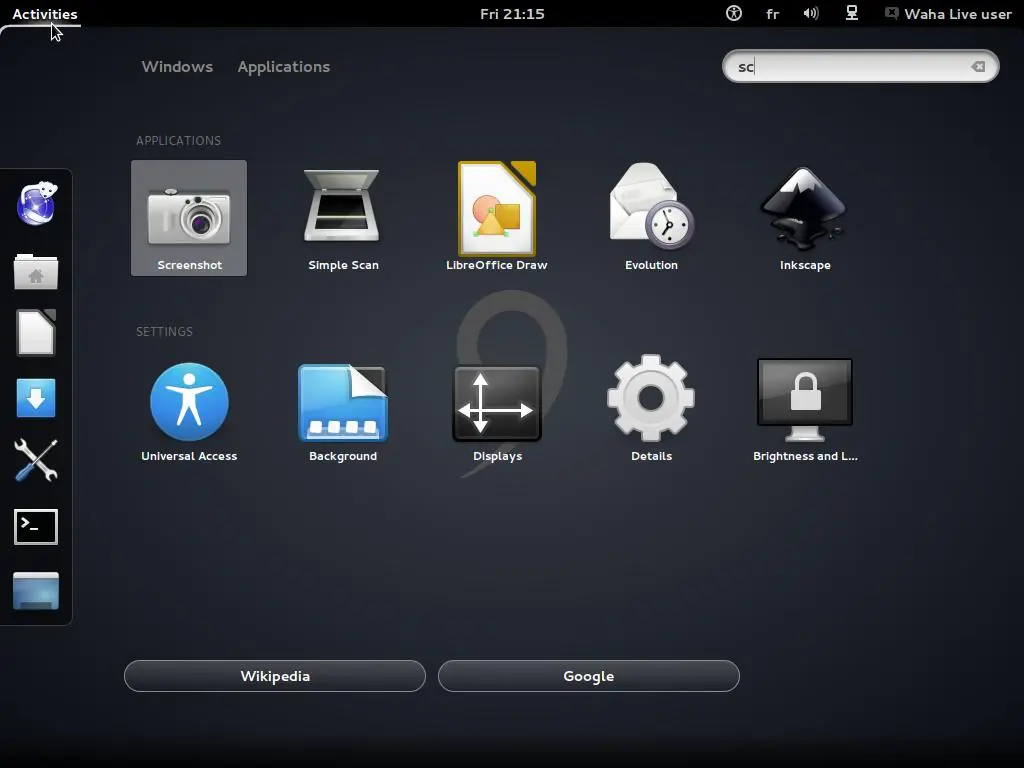Switch to the Applications view
The width and height of the screenshot is (1024, 768).
[x=283, y=67]
